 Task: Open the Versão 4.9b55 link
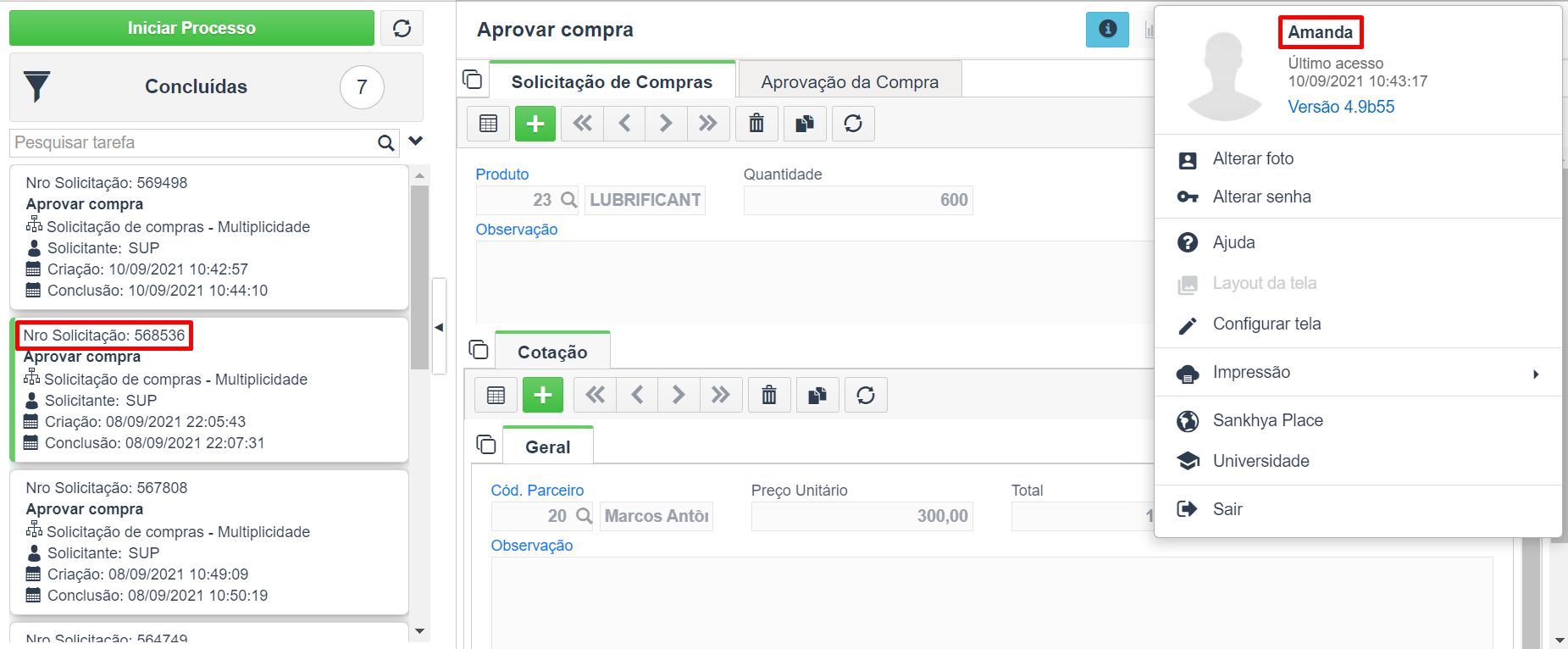[x=1341, y=107]
